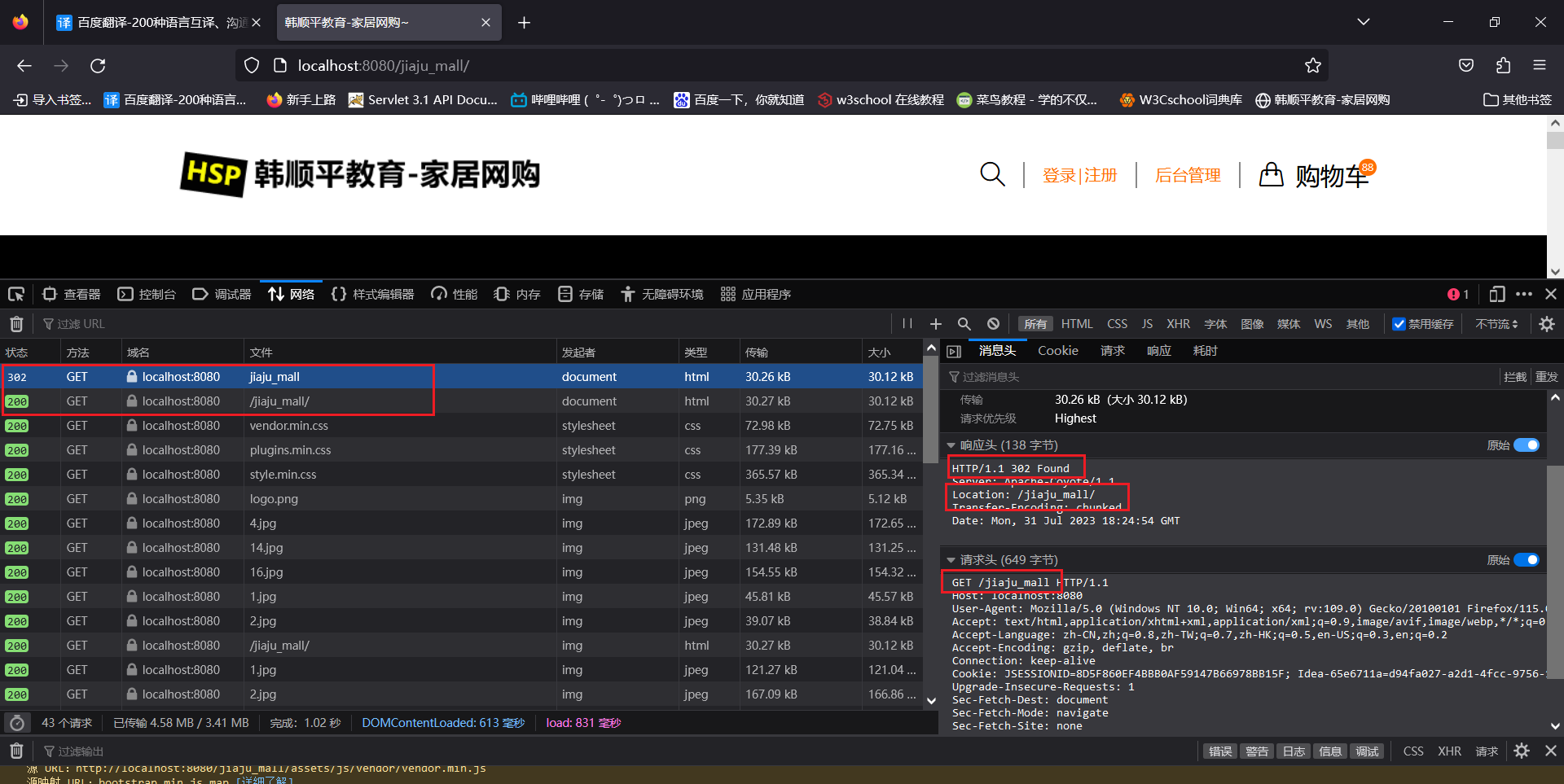
Task: Reload the page with refresh icon
Action: [x=98, y=66]
